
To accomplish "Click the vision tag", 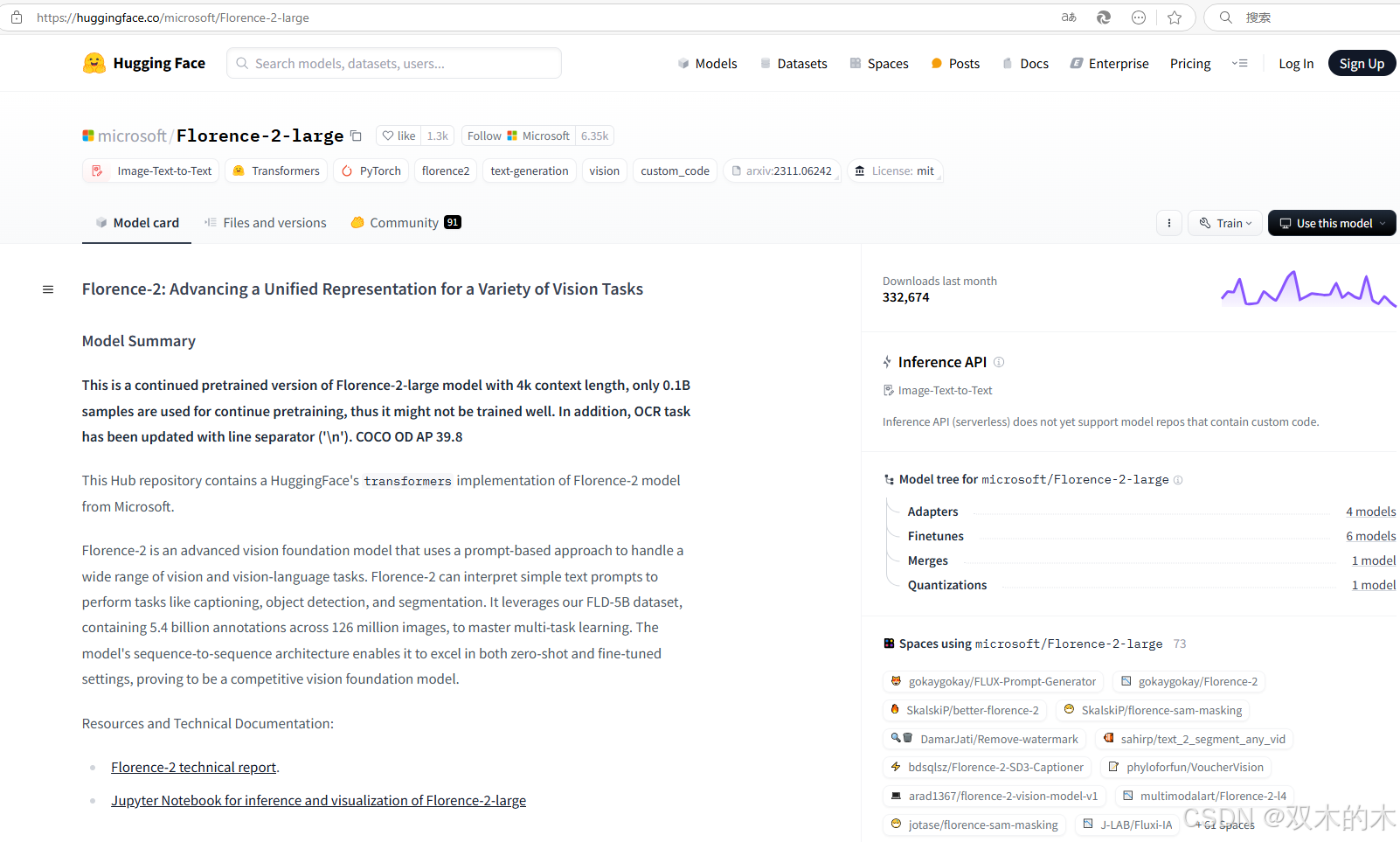I will [604, 170].
